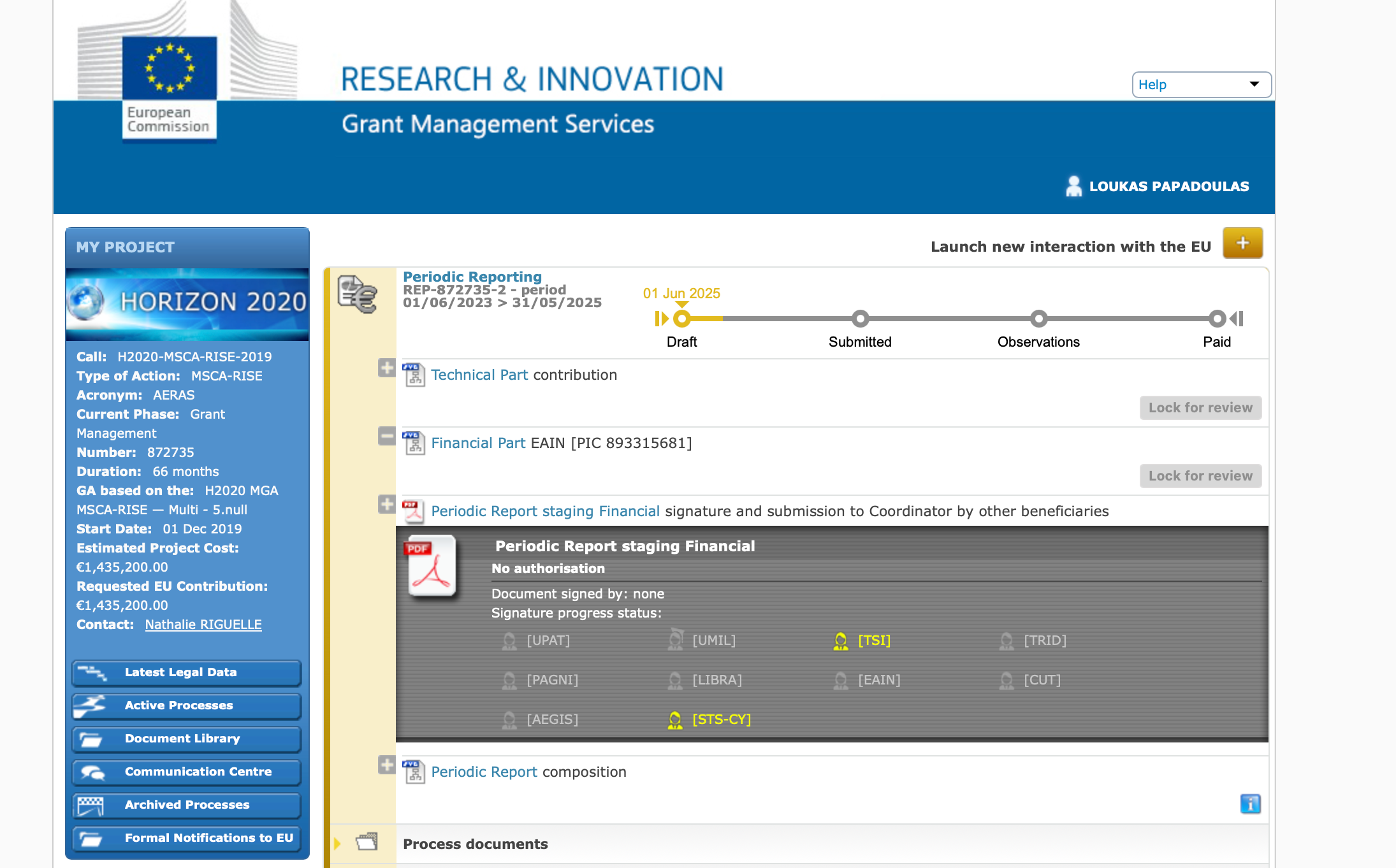
Task: Open the Periodic Report staging Financial link
Action: 546,511
